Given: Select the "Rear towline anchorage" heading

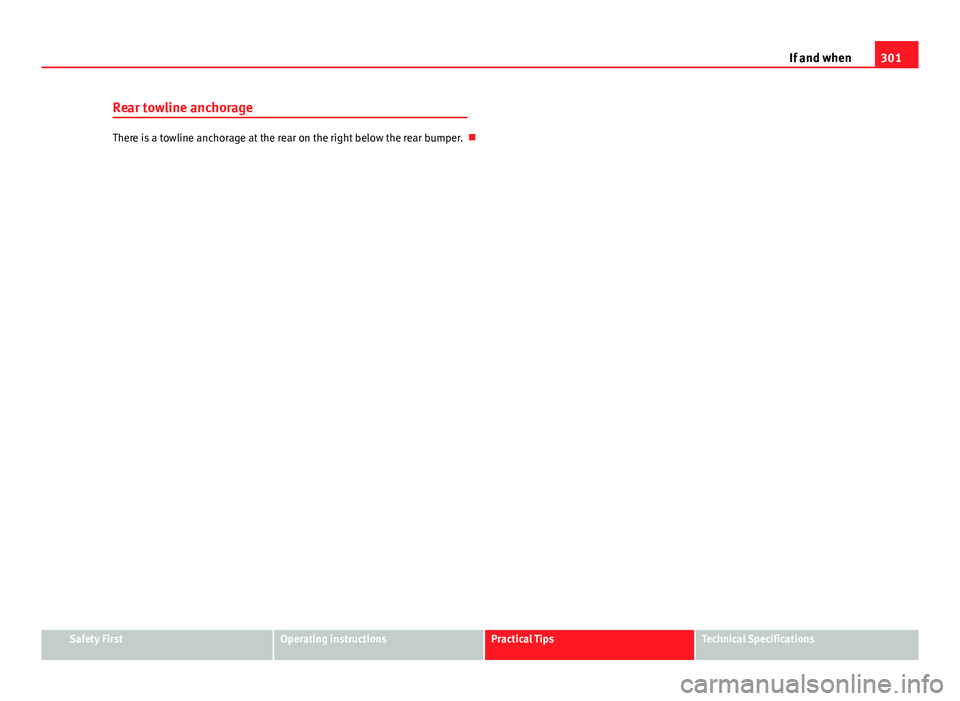Looking at the screenshot, I should [182, 107].
